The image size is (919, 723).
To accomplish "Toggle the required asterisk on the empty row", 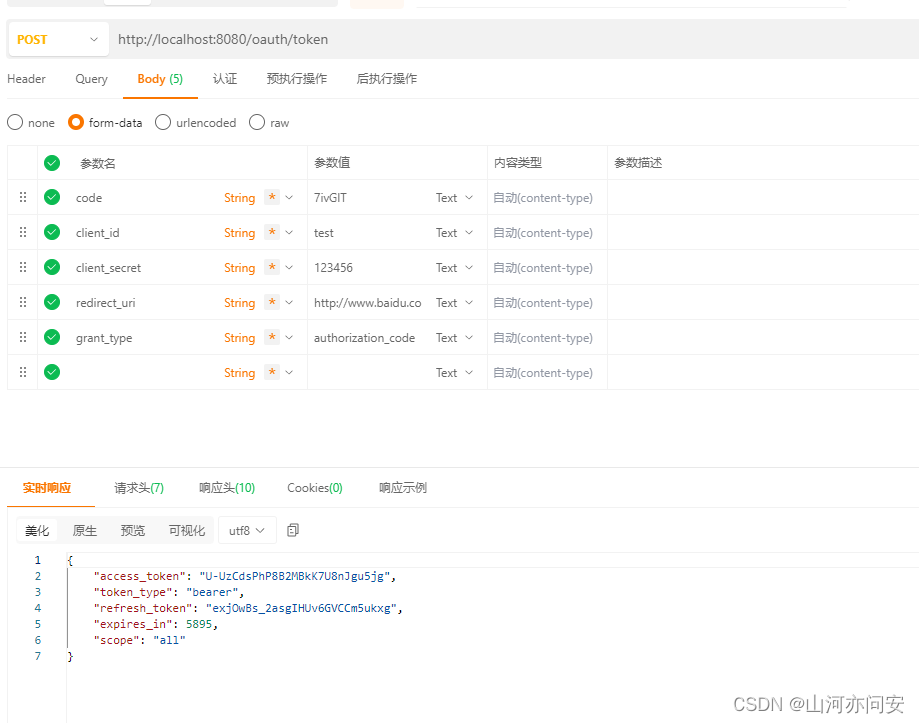I will 272,372.
